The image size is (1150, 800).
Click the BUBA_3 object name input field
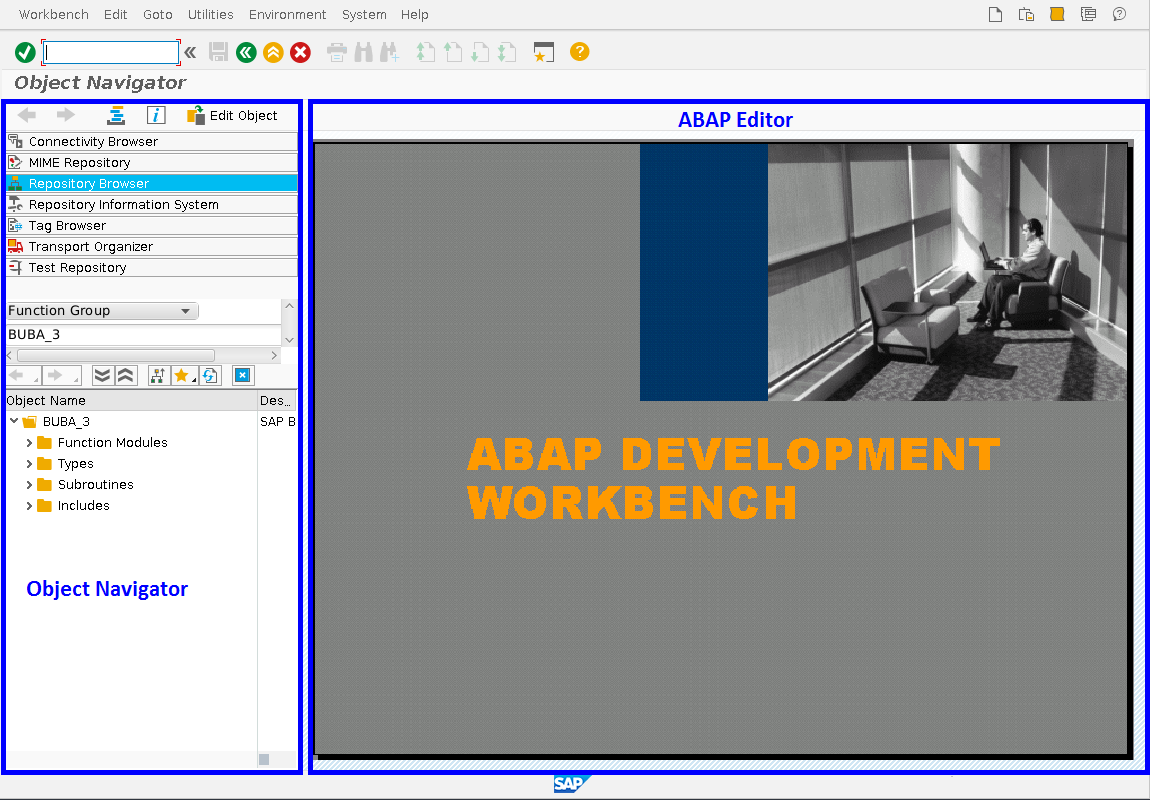[144, 334]
